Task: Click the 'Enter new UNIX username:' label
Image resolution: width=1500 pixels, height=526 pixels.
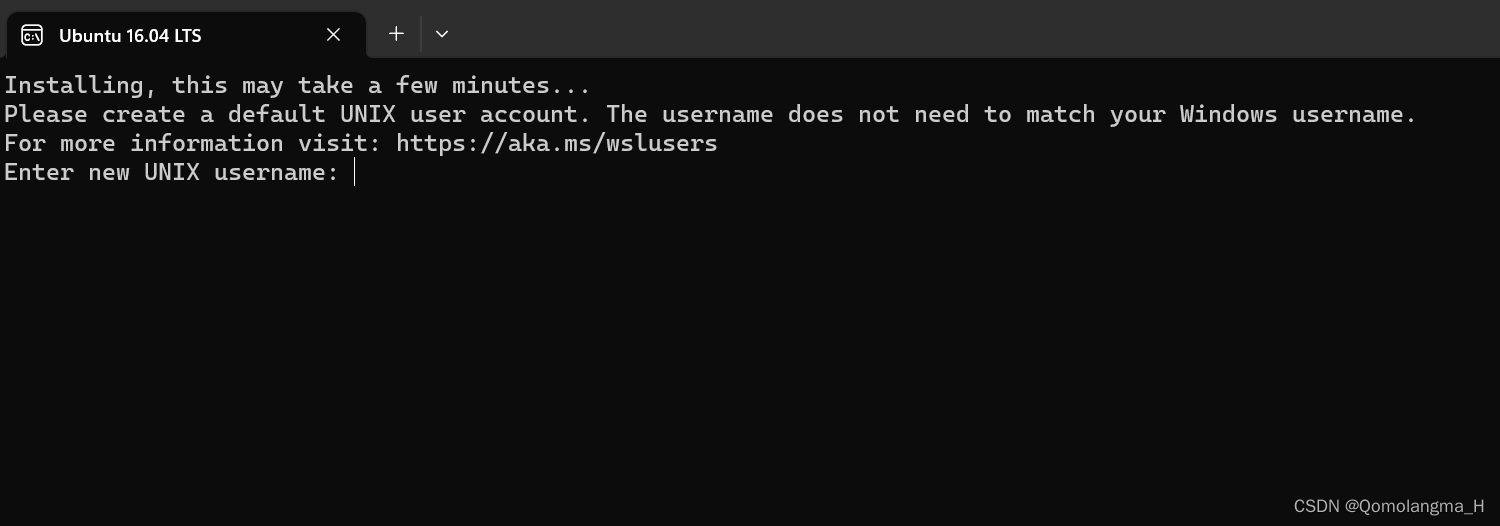Action: (172, 172)
